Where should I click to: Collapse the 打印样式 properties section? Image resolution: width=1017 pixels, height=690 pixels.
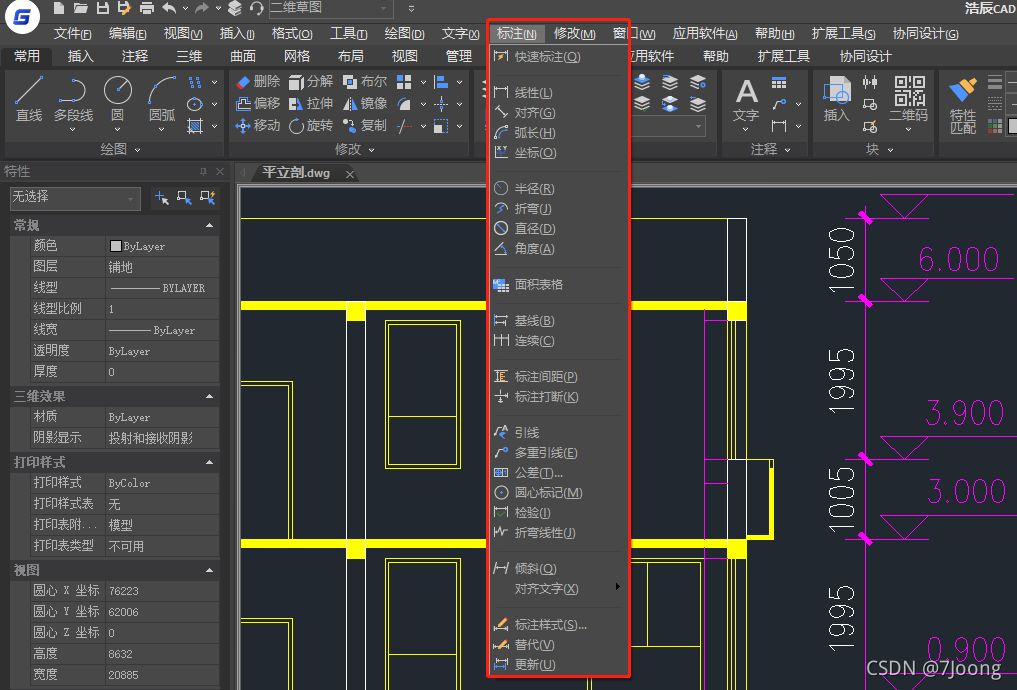click(209, 462)
